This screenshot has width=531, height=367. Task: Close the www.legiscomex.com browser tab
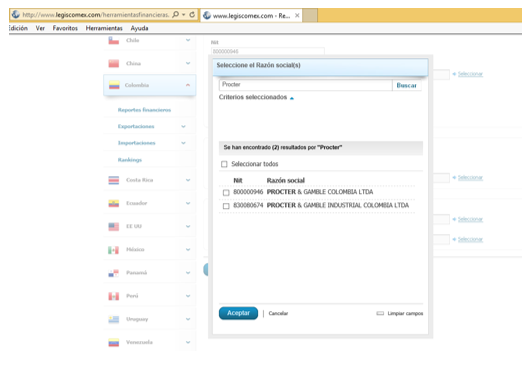point(297,15)
